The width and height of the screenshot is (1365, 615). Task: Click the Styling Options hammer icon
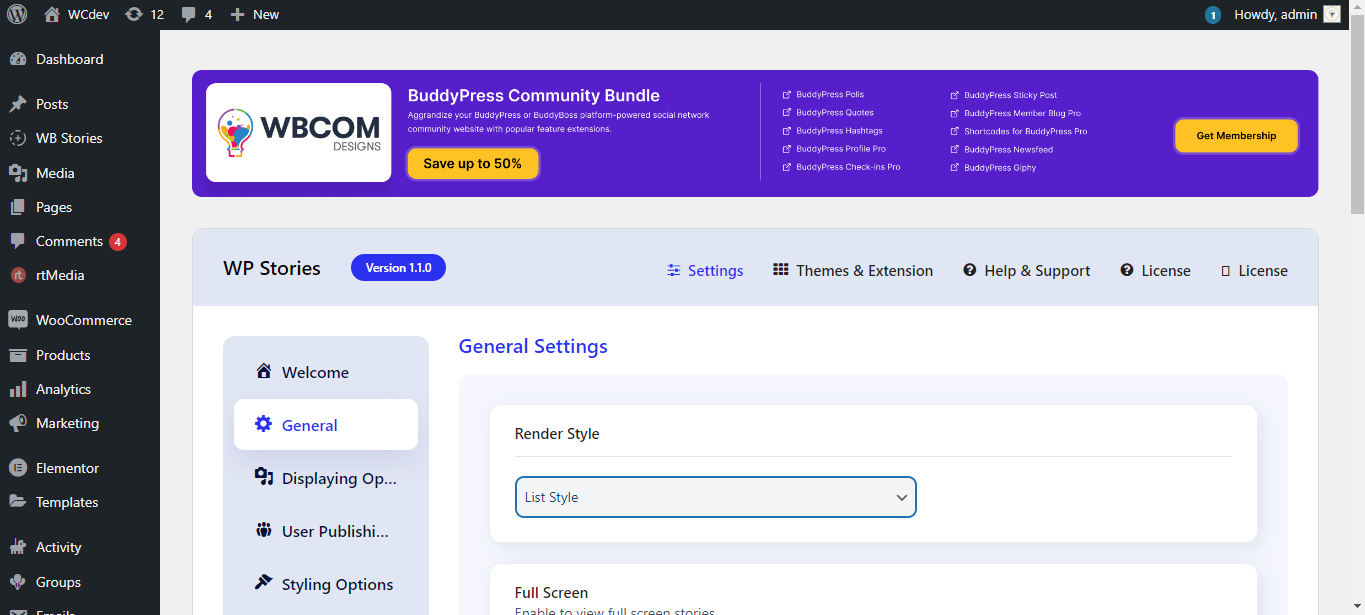[264, 583]
